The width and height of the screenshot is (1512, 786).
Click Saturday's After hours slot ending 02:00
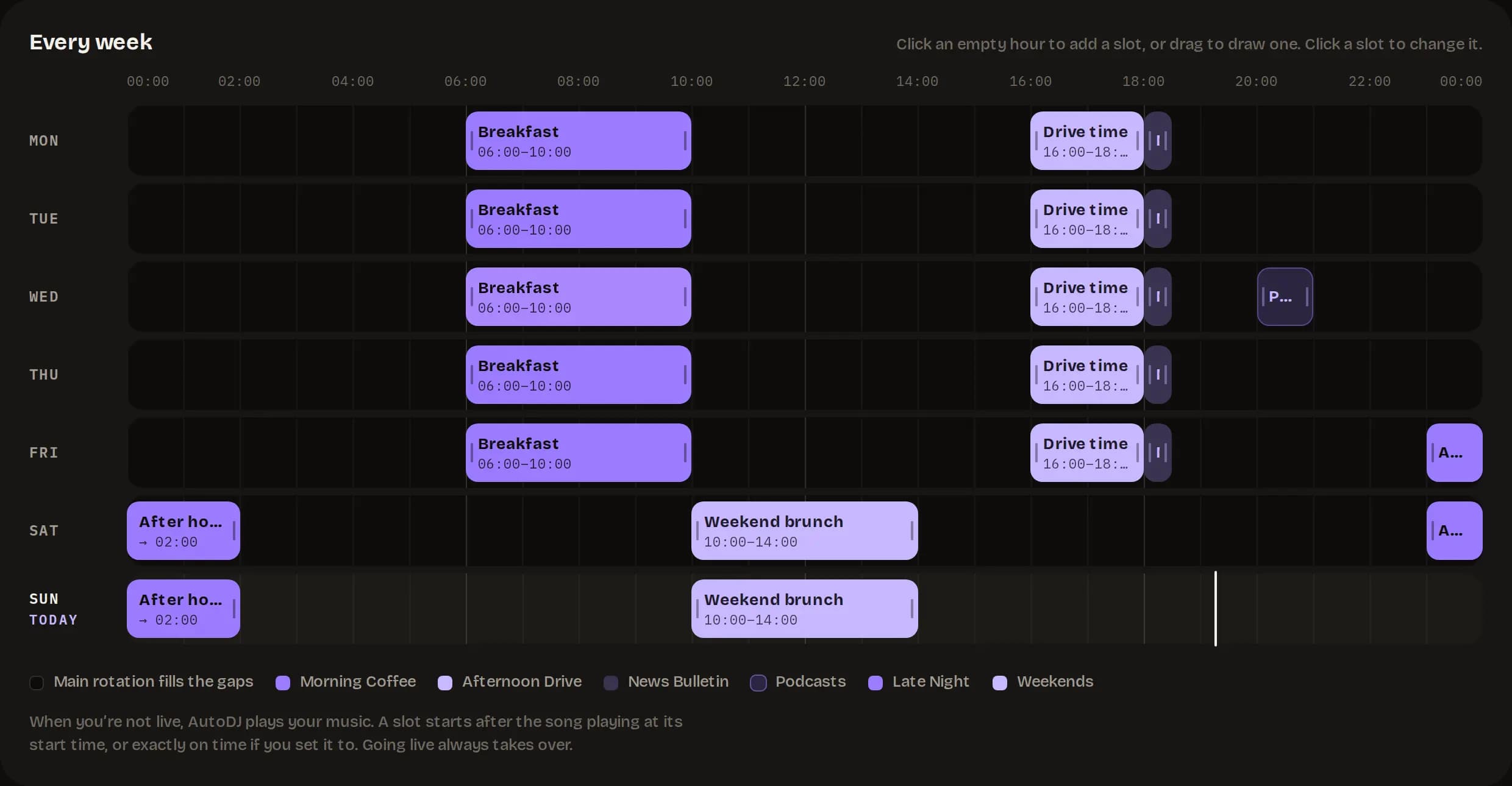(x=183, y=531)
